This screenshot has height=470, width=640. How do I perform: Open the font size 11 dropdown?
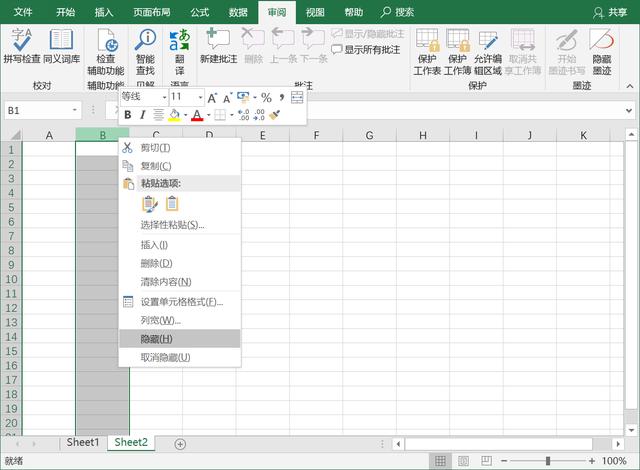click(200, 97)
